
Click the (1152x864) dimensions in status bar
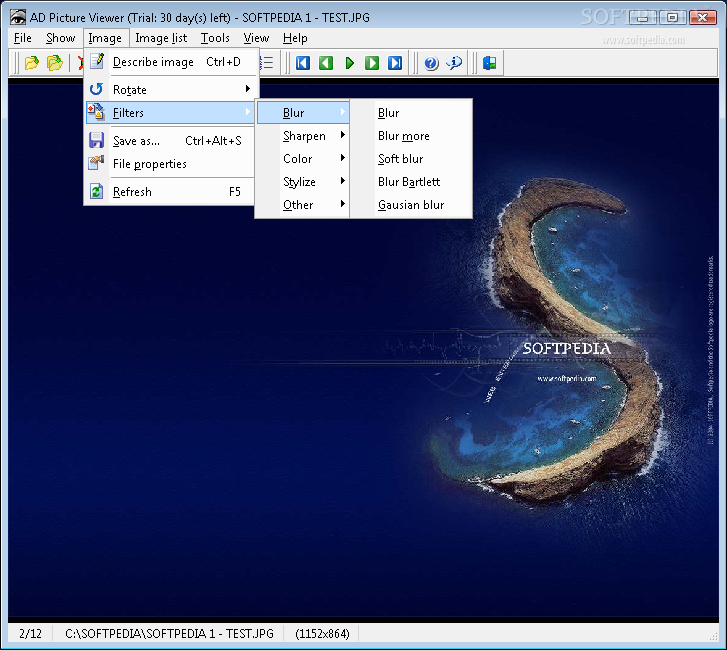[322, 633]
